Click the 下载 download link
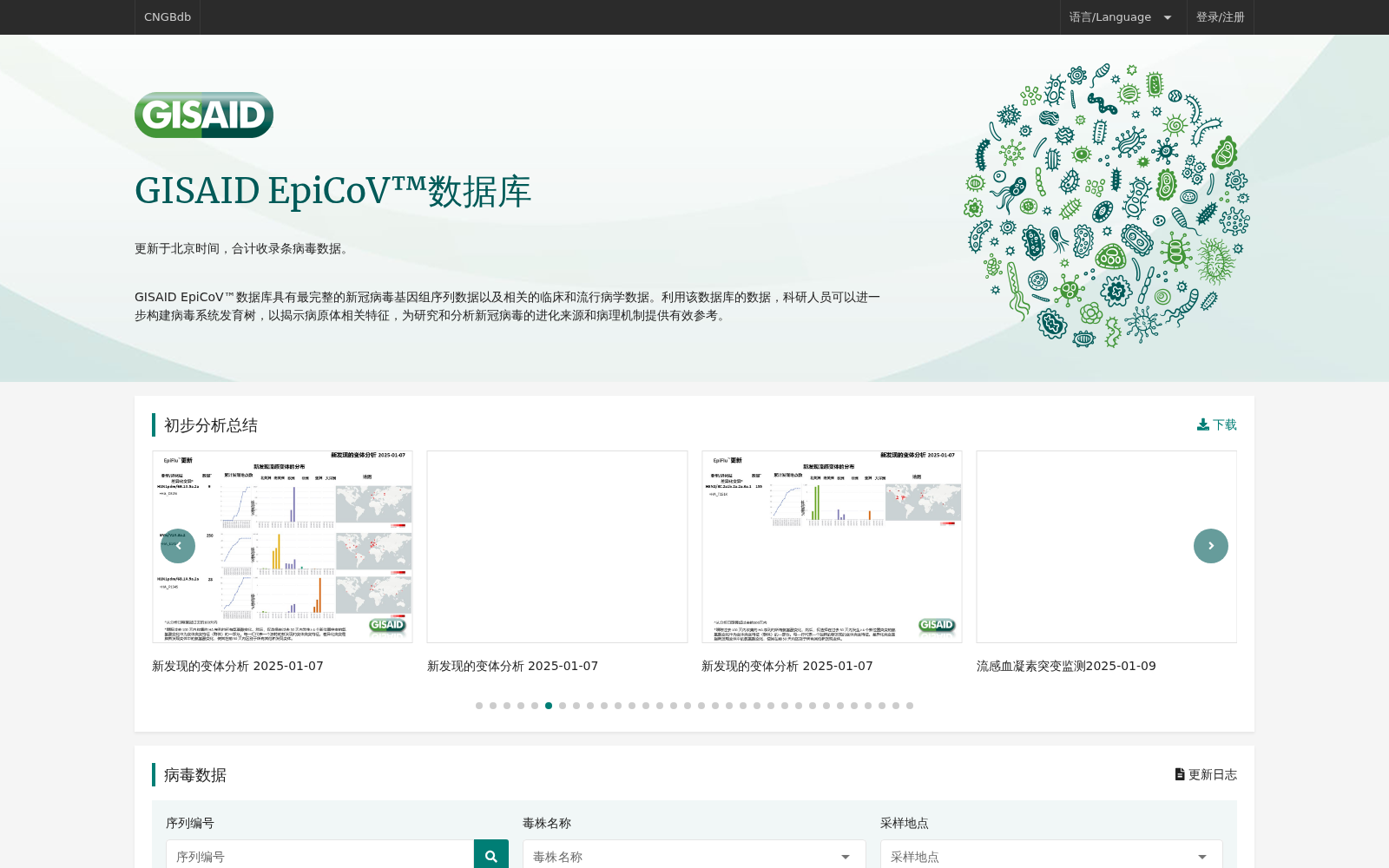 coord(1217,424)
